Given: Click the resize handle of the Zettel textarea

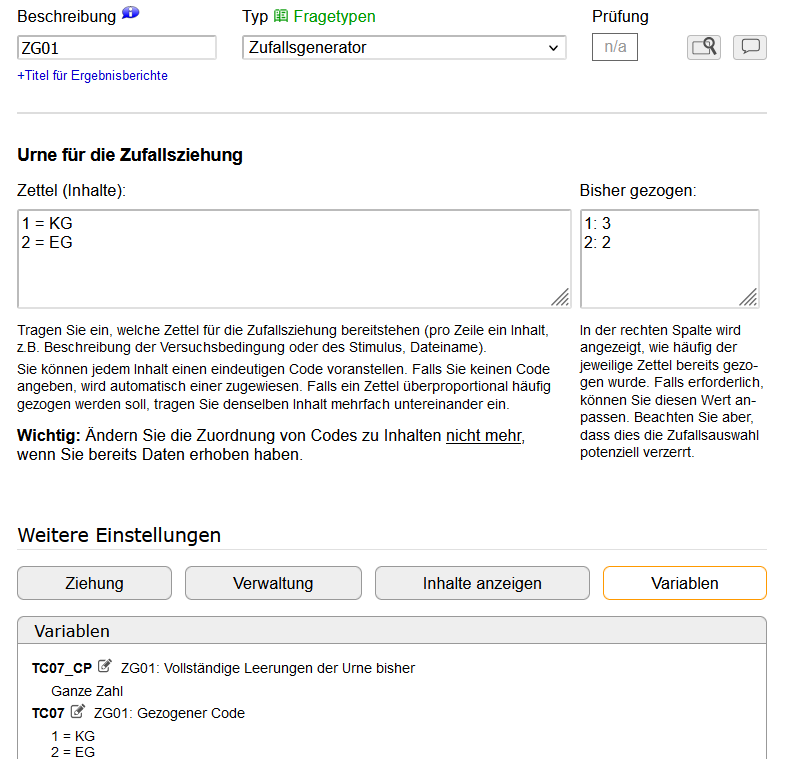Looking at the screenshot, I should click(560, 296).
